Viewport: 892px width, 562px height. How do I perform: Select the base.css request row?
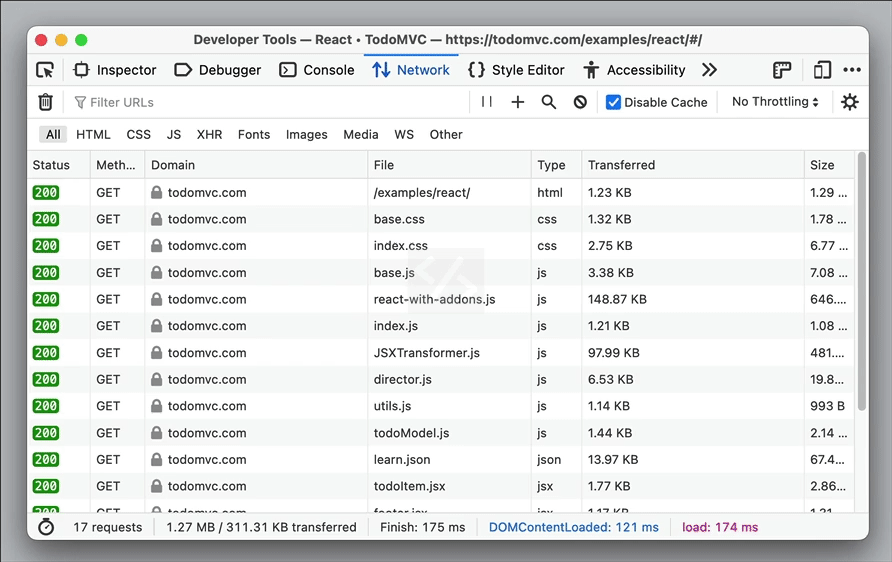[x=441, y=219]
